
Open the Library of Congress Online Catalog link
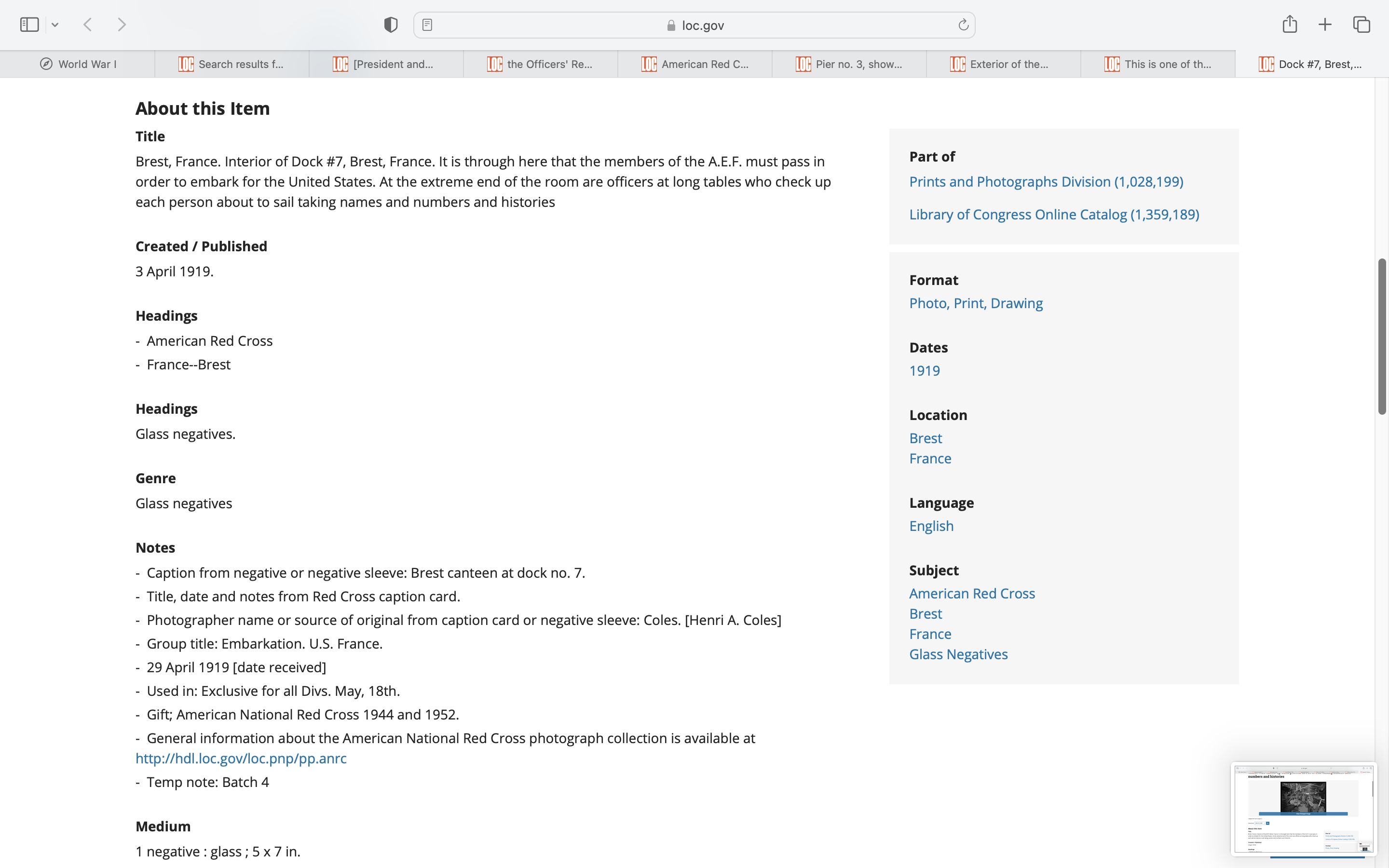point(1054,214)
